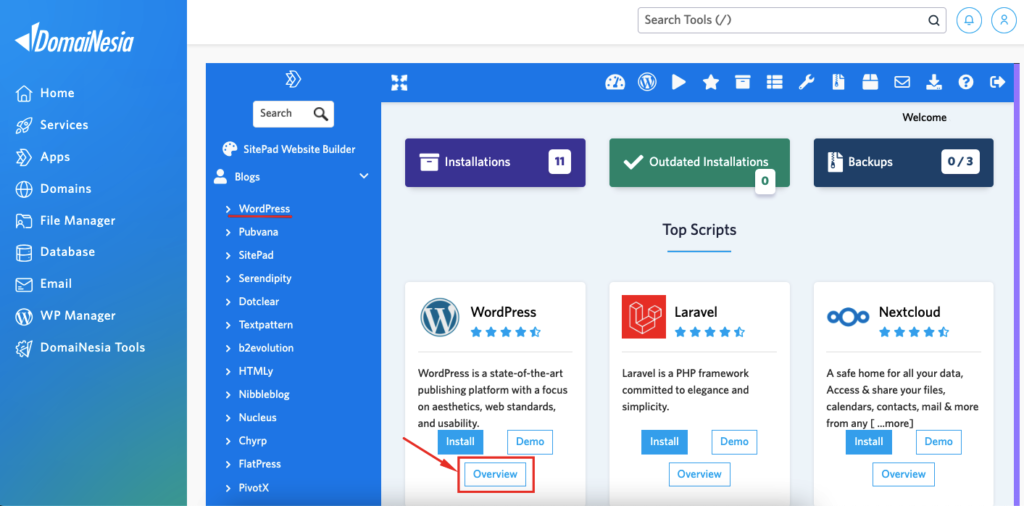This screenshot has height=506, width=1024.
Task: Click the DomaiNesia logo
Action: tap(74, 39)
